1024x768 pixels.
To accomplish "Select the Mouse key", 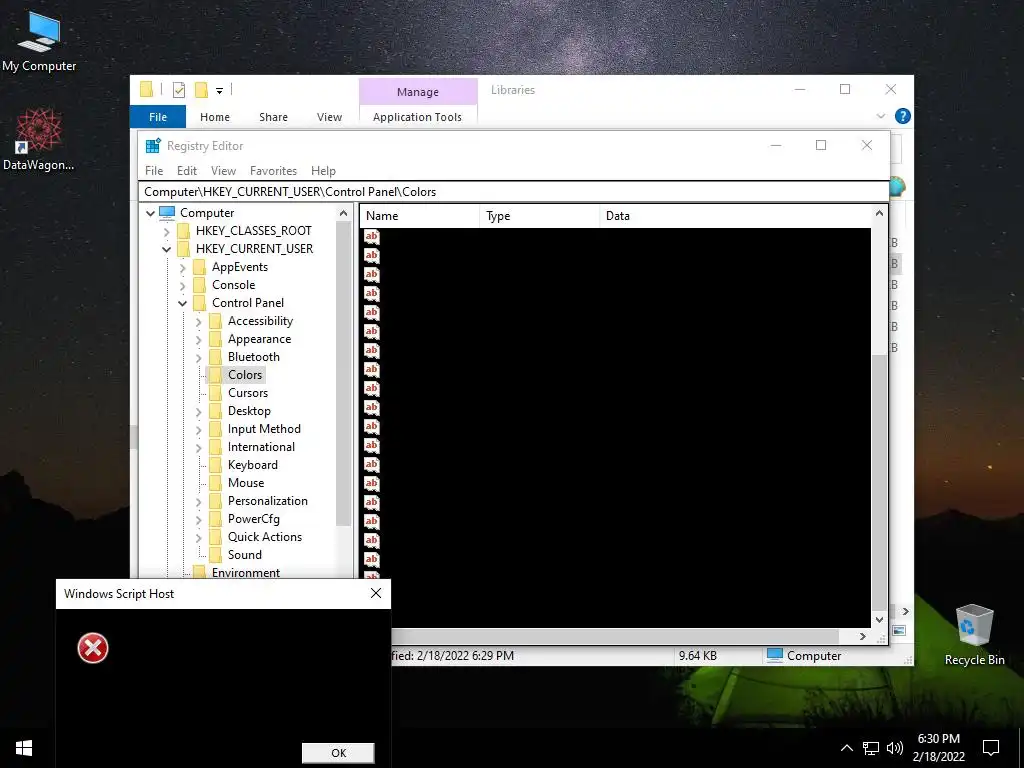I will tap(246, 483).
